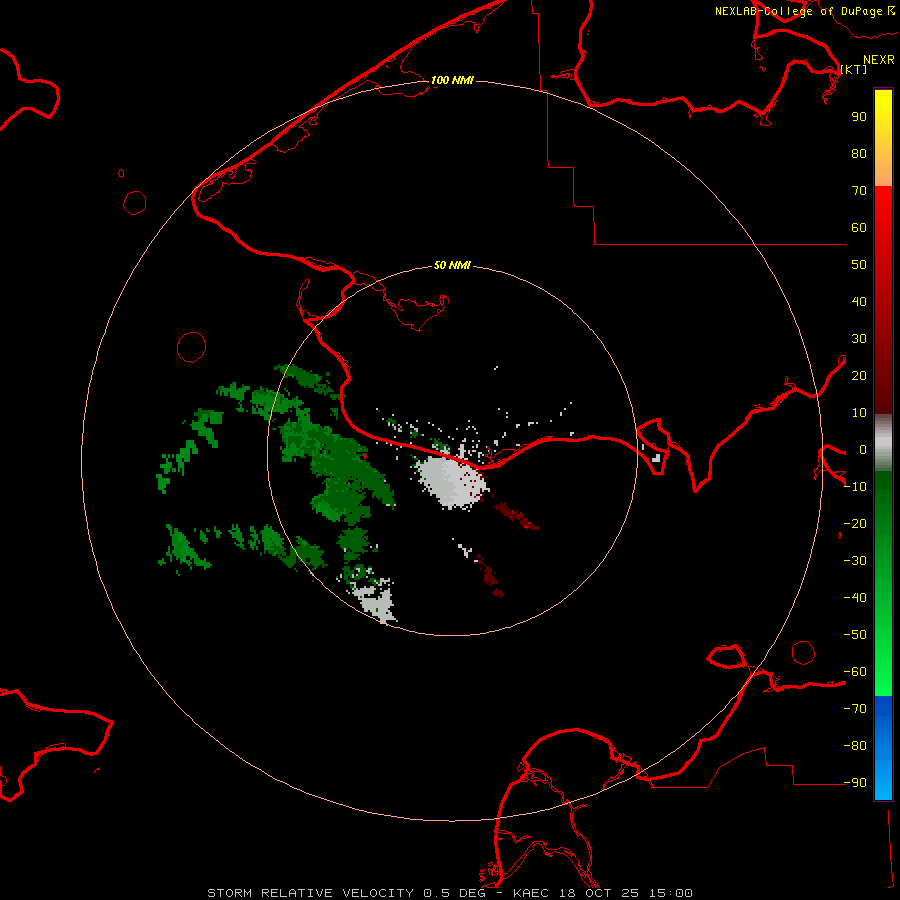Click the "100 NMI" range ring label
Image resolution: width=900 pixels, height=900 pixels.
coord(452,80)
